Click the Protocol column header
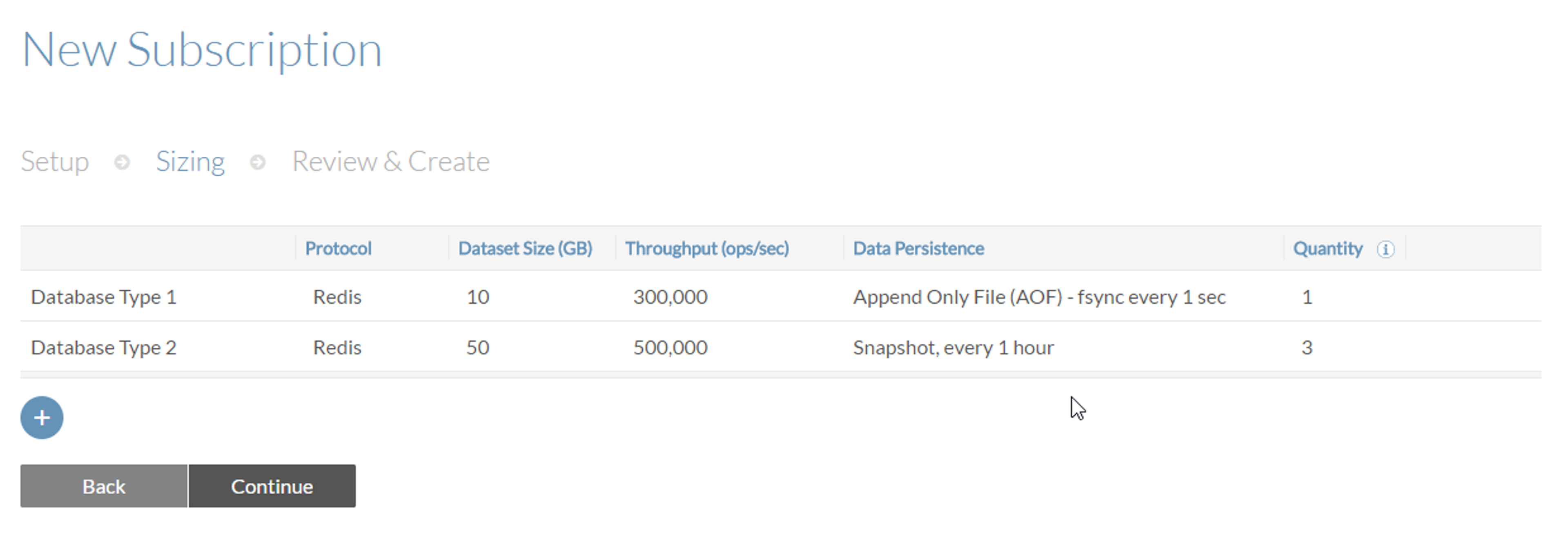 coord(338,249)
